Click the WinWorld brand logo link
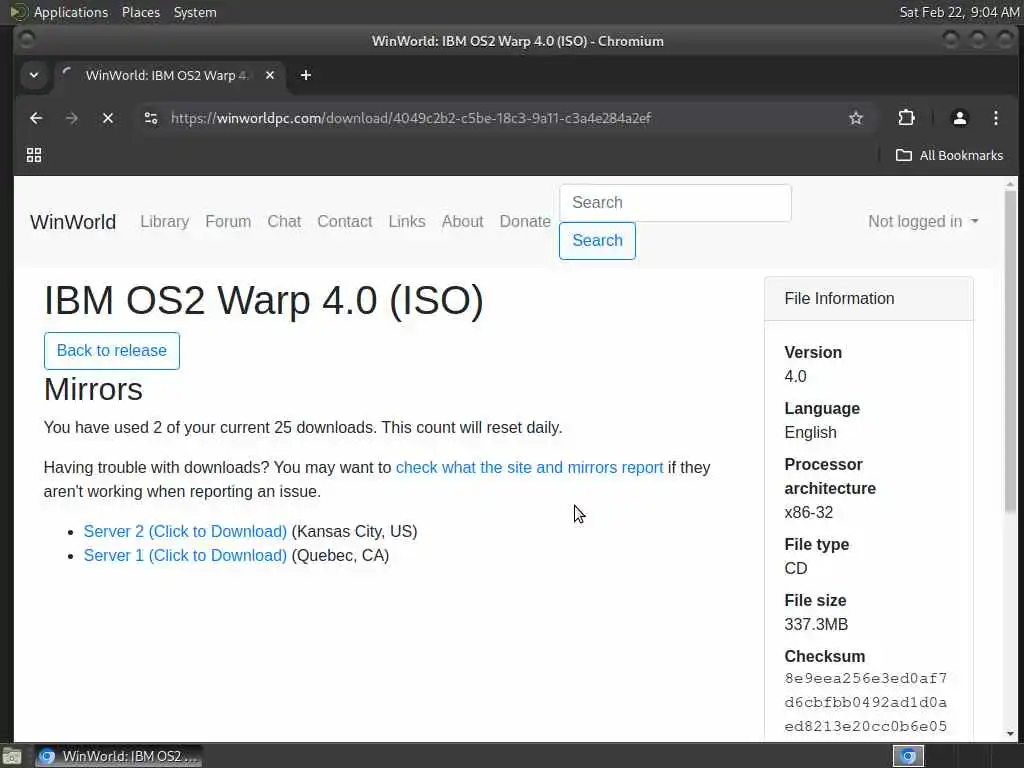 pos(73,222)
